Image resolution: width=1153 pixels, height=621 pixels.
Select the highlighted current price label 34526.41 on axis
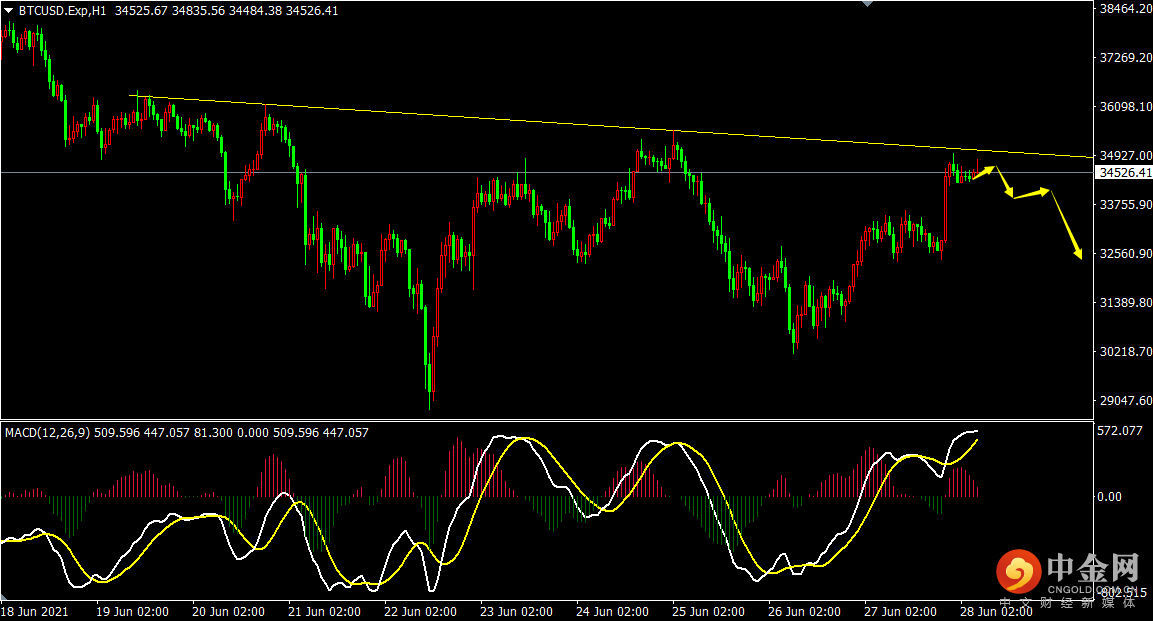(1124, 173)
